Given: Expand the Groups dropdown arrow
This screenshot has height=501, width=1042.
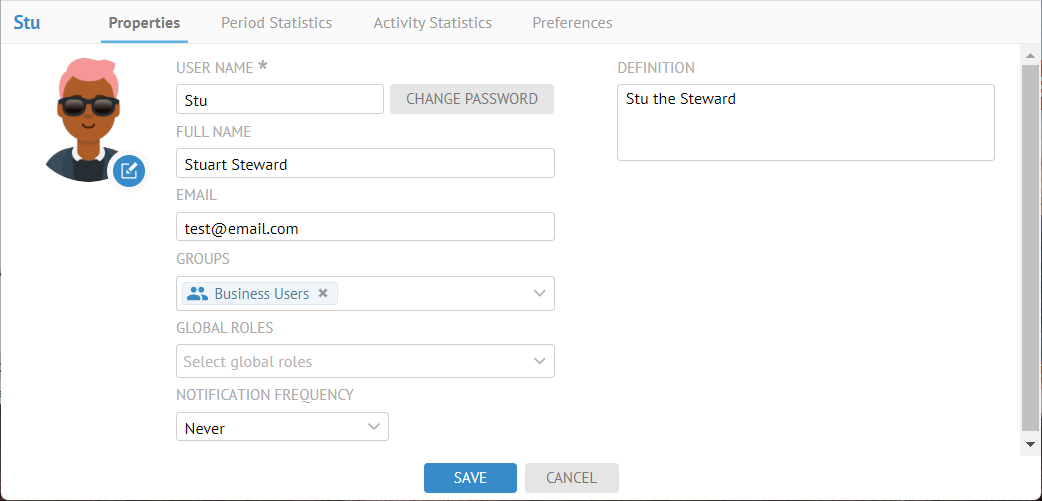Looking at the screenshot, I should point(540,294).
